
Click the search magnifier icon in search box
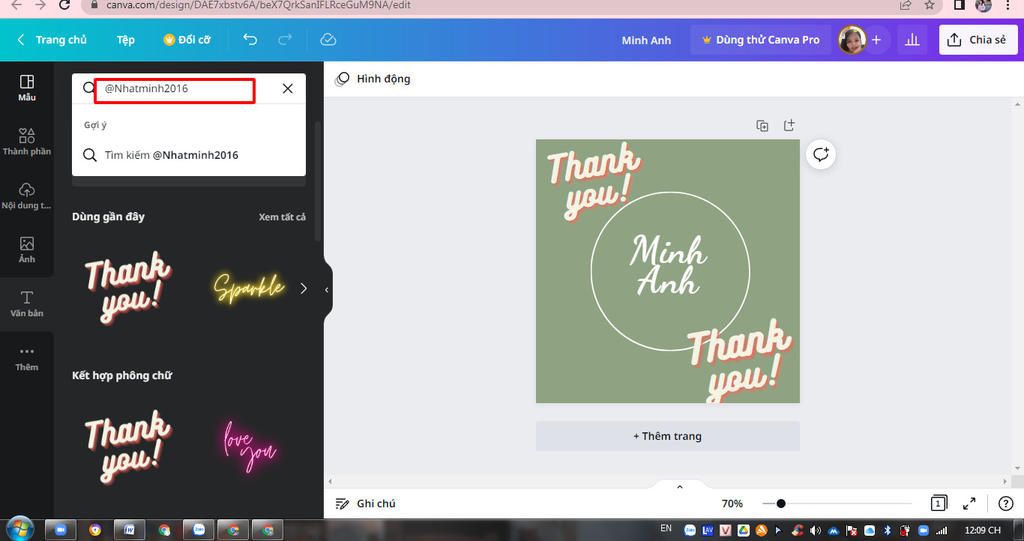pyautogui.click(x=89, y=88)
